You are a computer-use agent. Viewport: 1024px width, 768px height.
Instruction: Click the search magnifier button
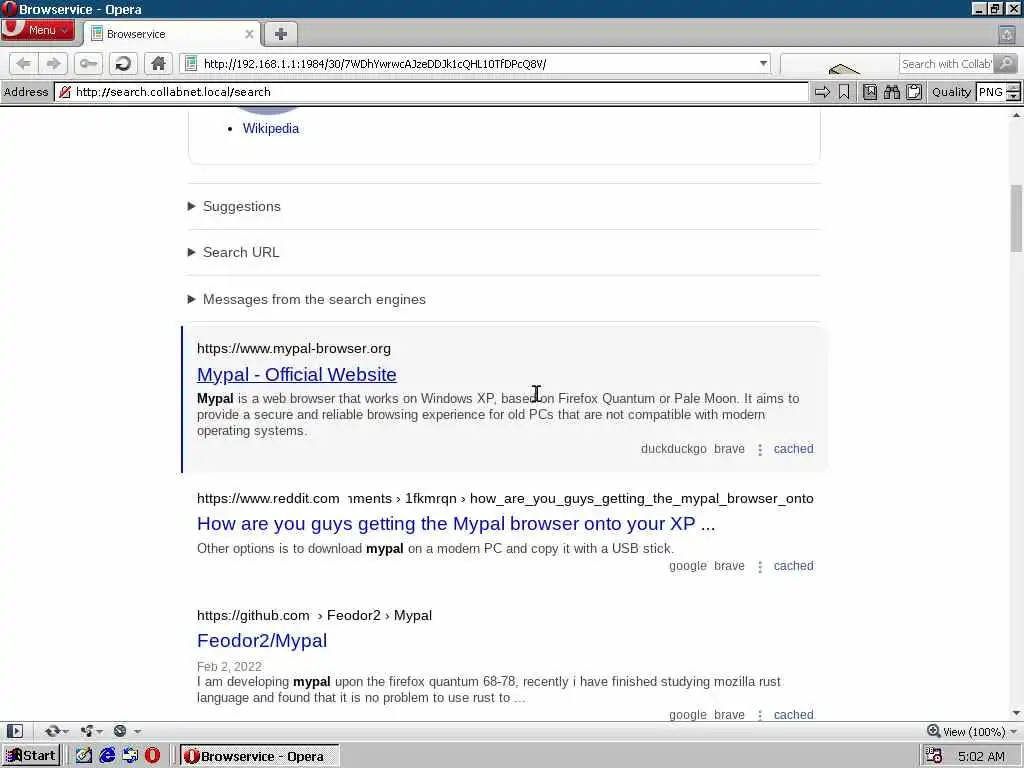coord(1006,63)
